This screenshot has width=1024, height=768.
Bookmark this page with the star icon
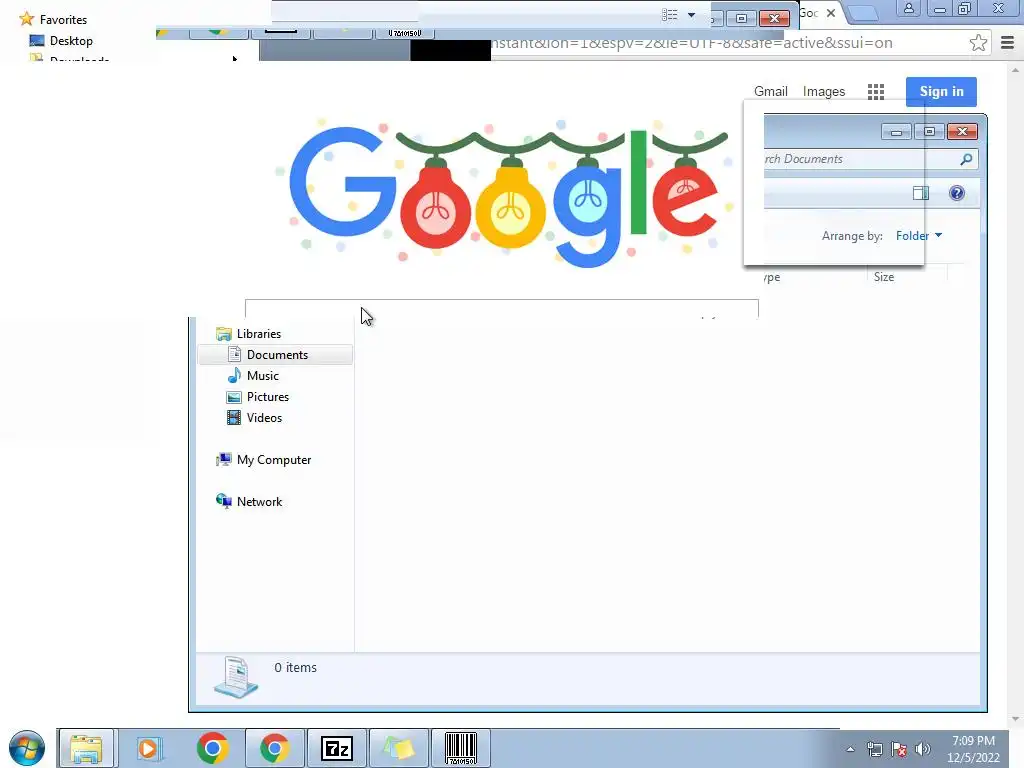[978, 43]
